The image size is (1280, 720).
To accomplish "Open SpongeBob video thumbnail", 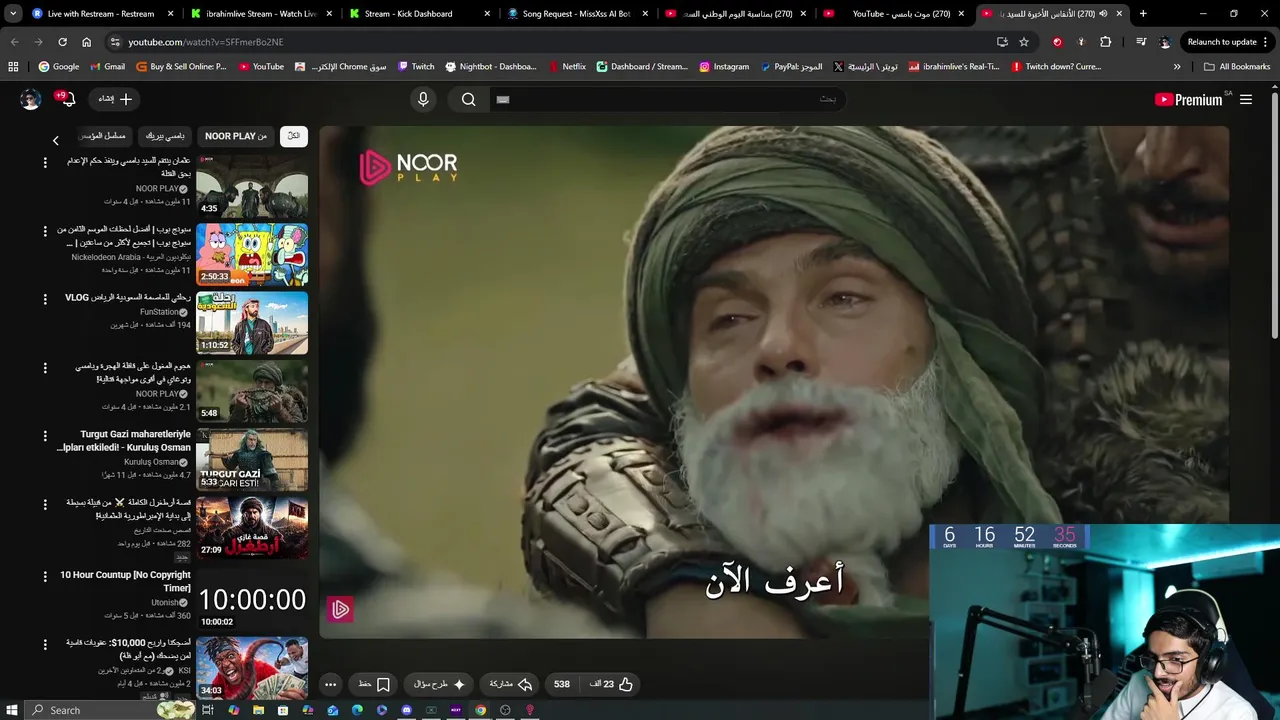I will (x=252, y=255).
